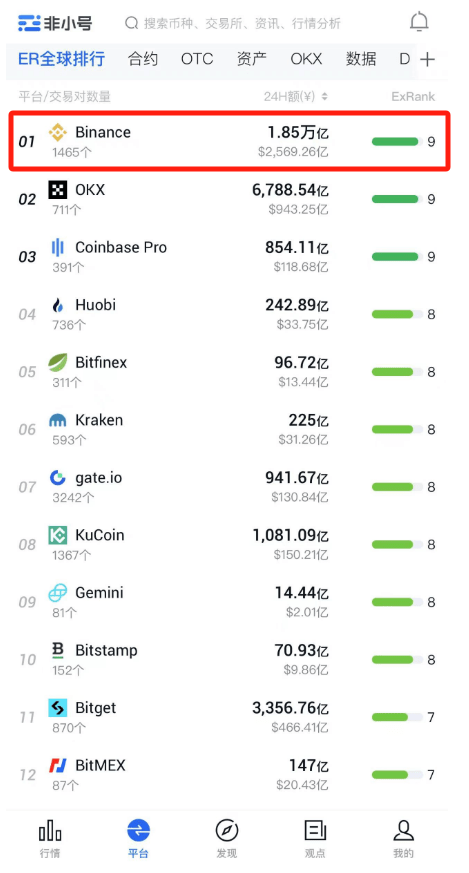Screen dimensions: 469x873
Task: Select the 数据 tab
Action: [361, 59]
